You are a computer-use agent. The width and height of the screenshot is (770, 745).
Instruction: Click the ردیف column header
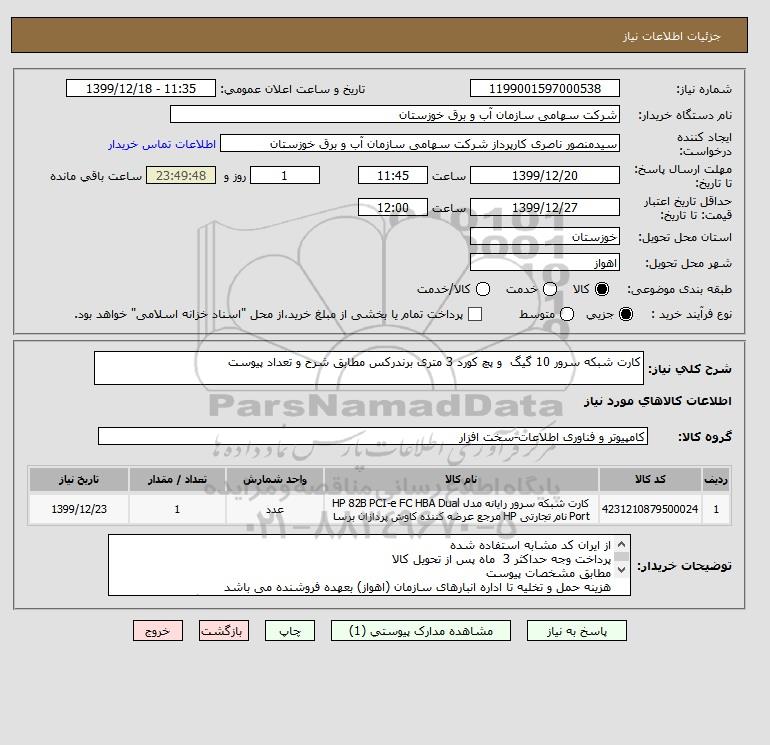pos(716,479)
